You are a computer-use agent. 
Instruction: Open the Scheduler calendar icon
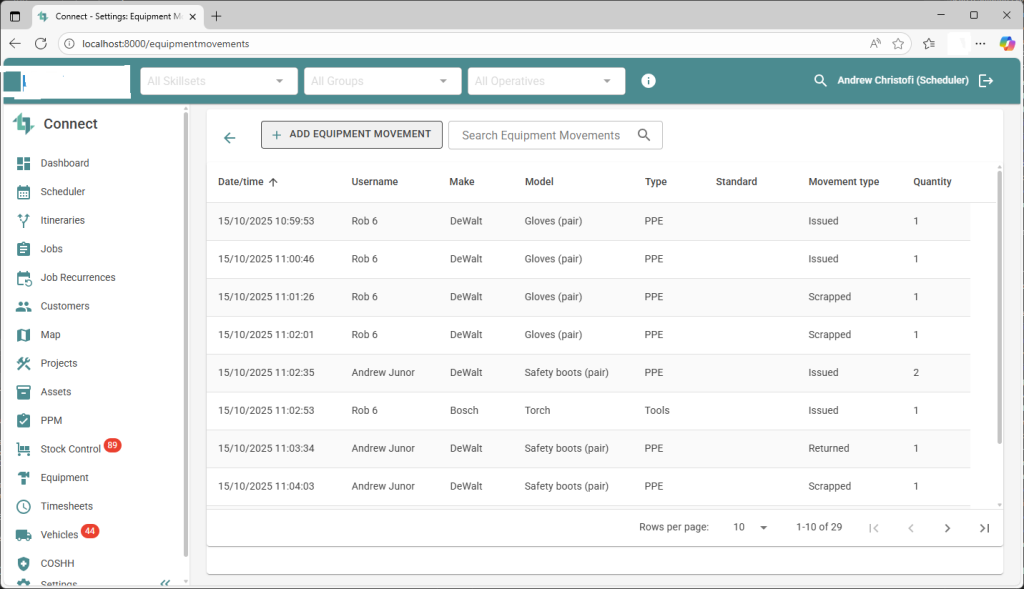(x=24, y=192)
